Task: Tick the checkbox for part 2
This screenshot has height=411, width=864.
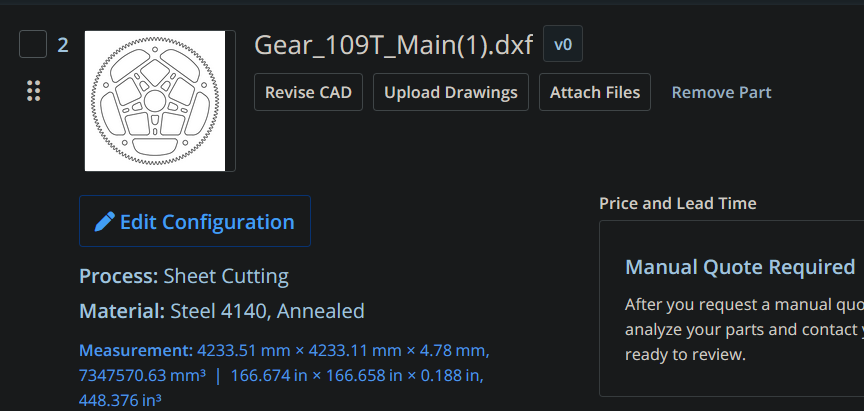Action: coord(33,45)
